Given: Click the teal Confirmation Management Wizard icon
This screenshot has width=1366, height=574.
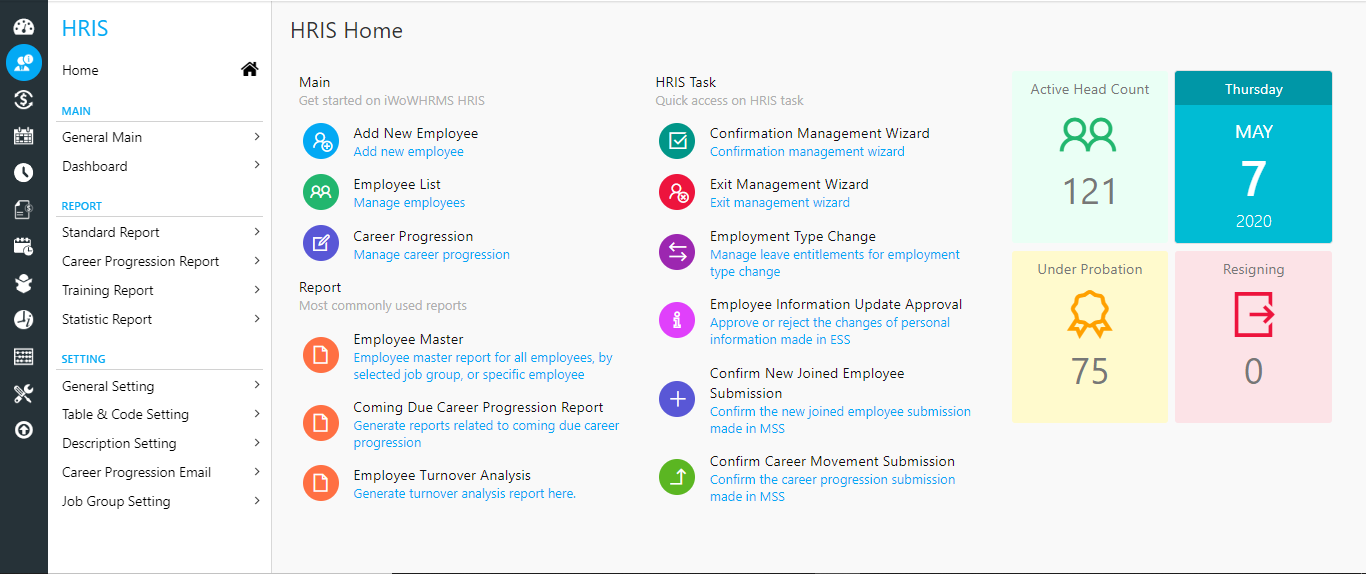Looking at the screenshot, I should [677, 141].
